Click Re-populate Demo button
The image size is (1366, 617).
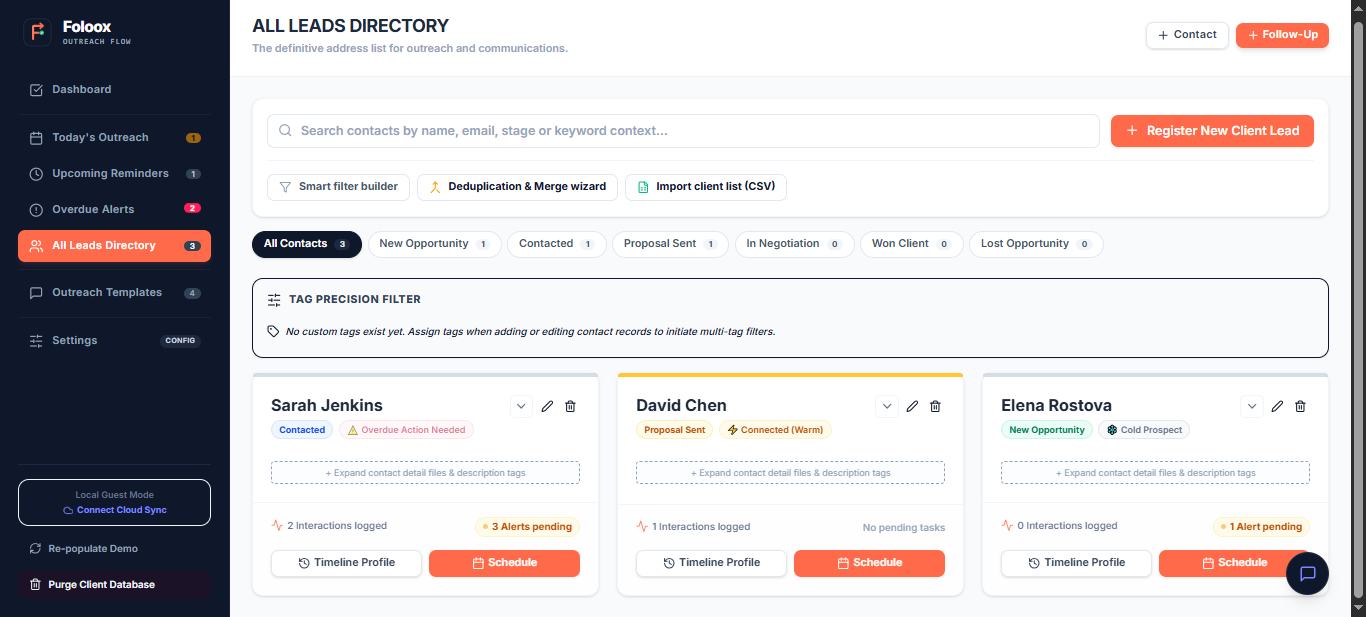click(114, 549)
